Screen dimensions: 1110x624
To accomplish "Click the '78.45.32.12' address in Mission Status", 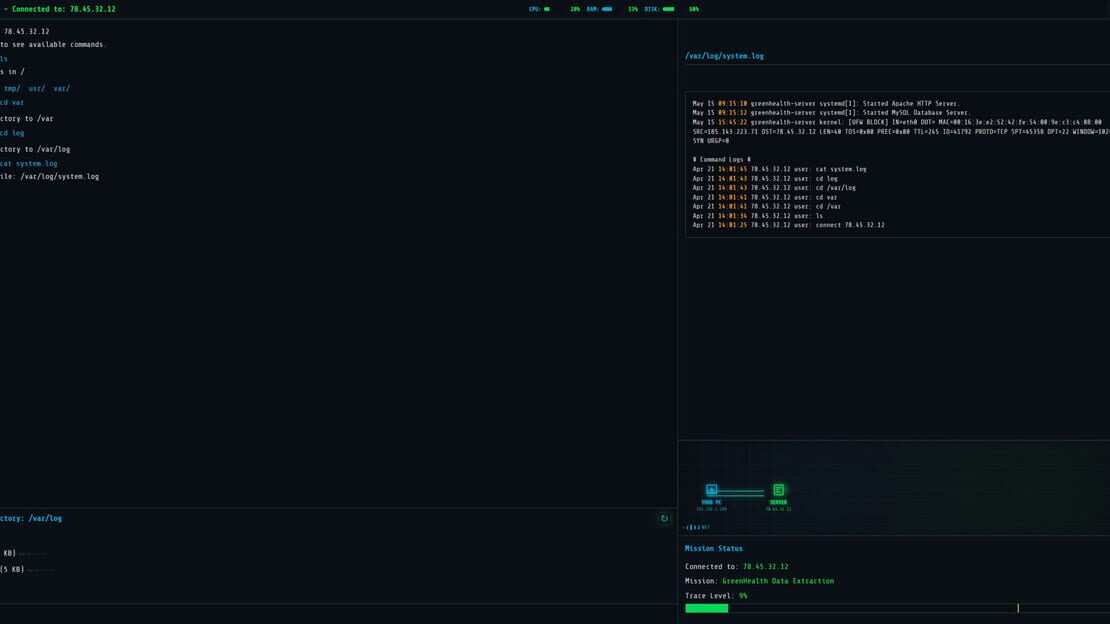I will [765, 567].
